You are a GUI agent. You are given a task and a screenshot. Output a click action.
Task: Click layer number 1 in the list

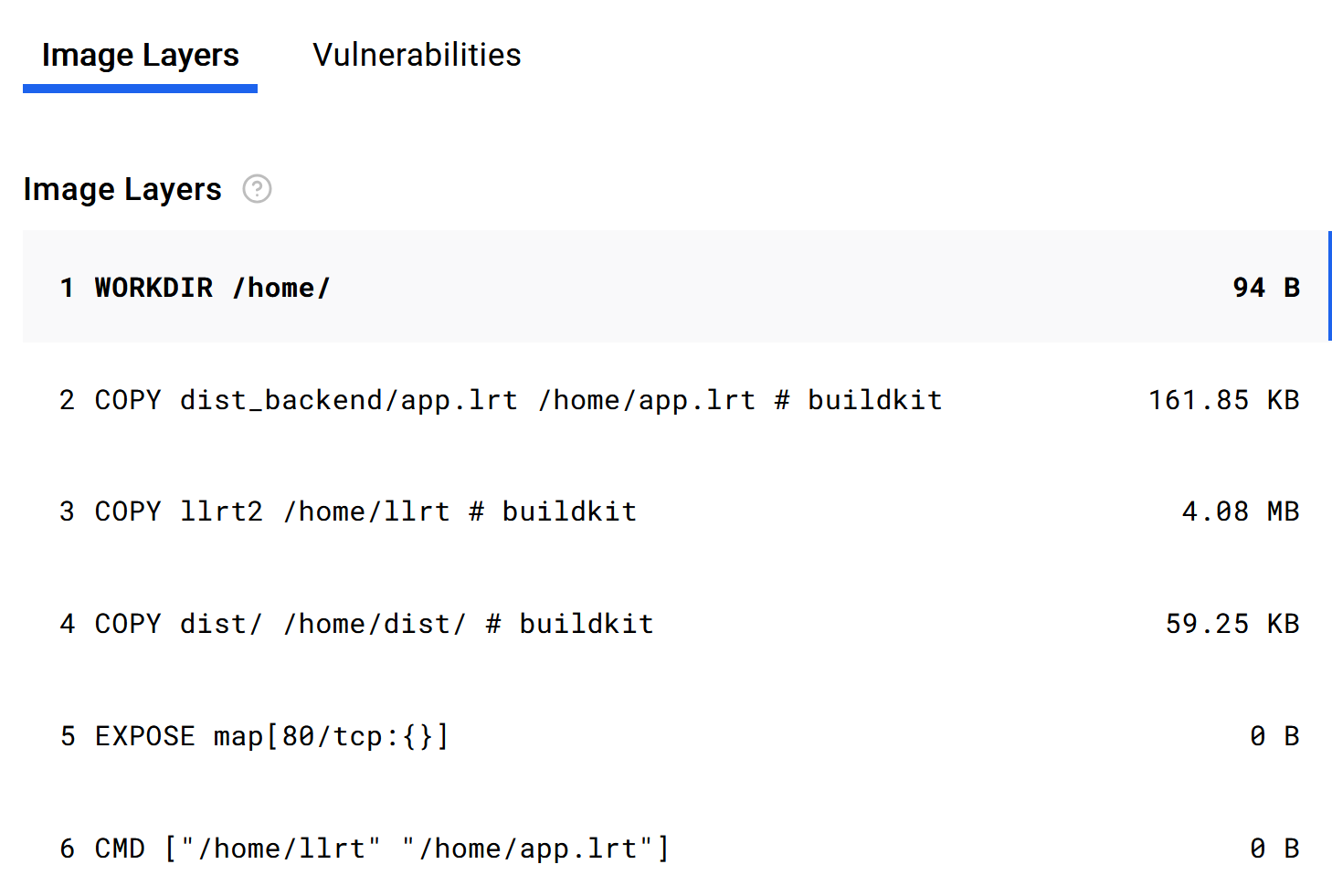coord(67,288)
